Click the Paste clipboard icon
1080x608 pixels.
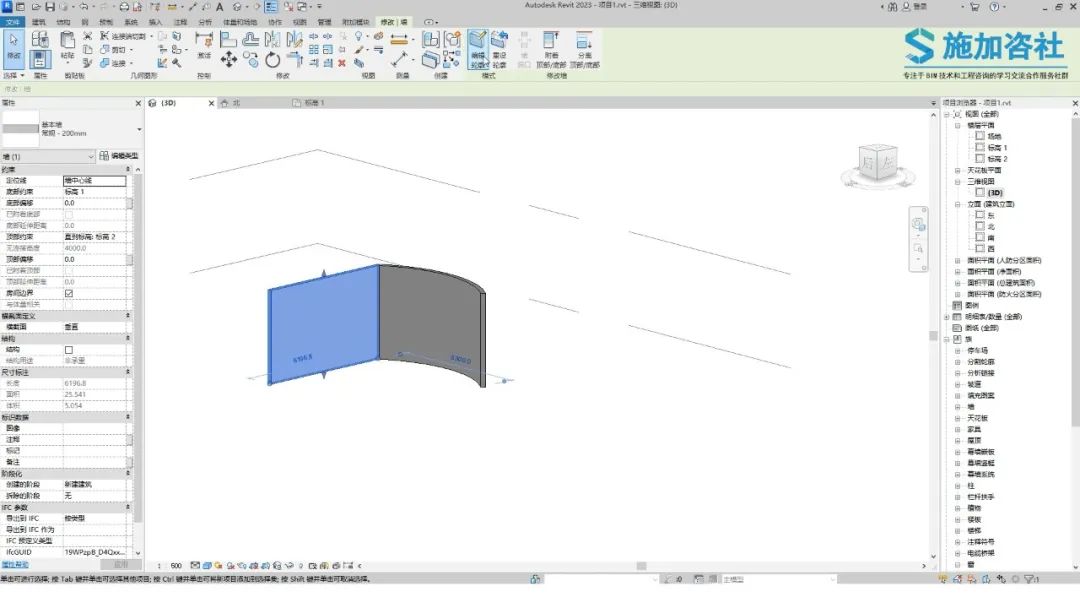[x=67, y=44]
